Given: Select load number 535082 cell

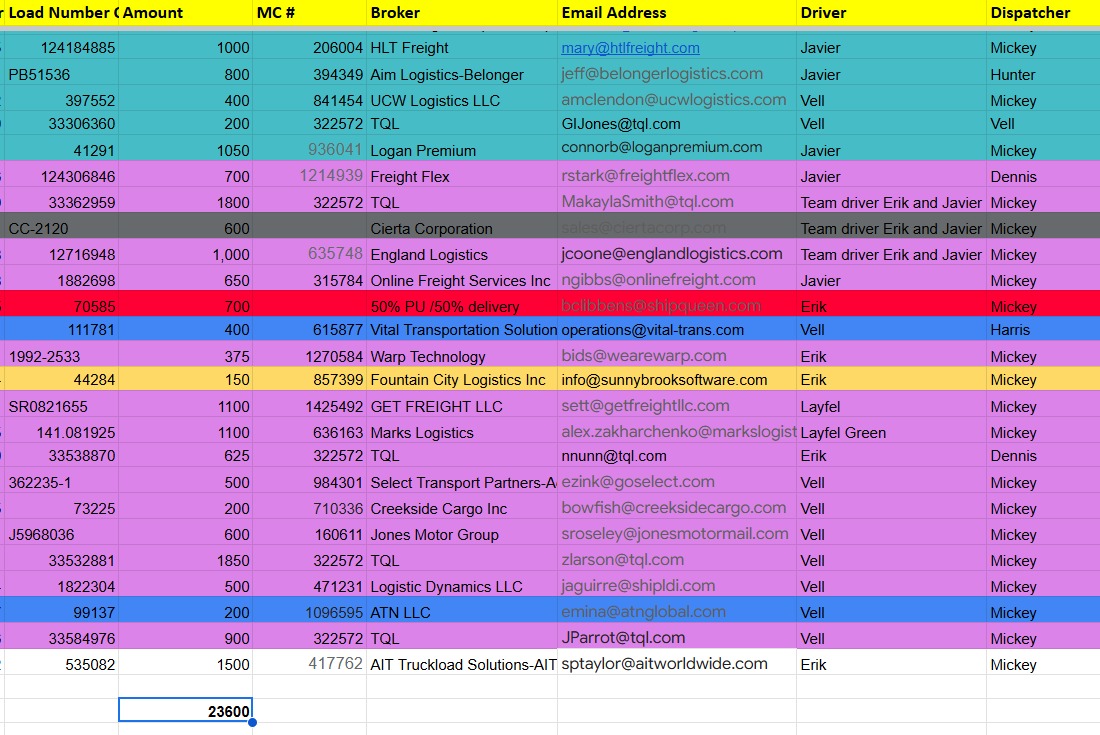Looking at the screenshot, I should (61, 663).
